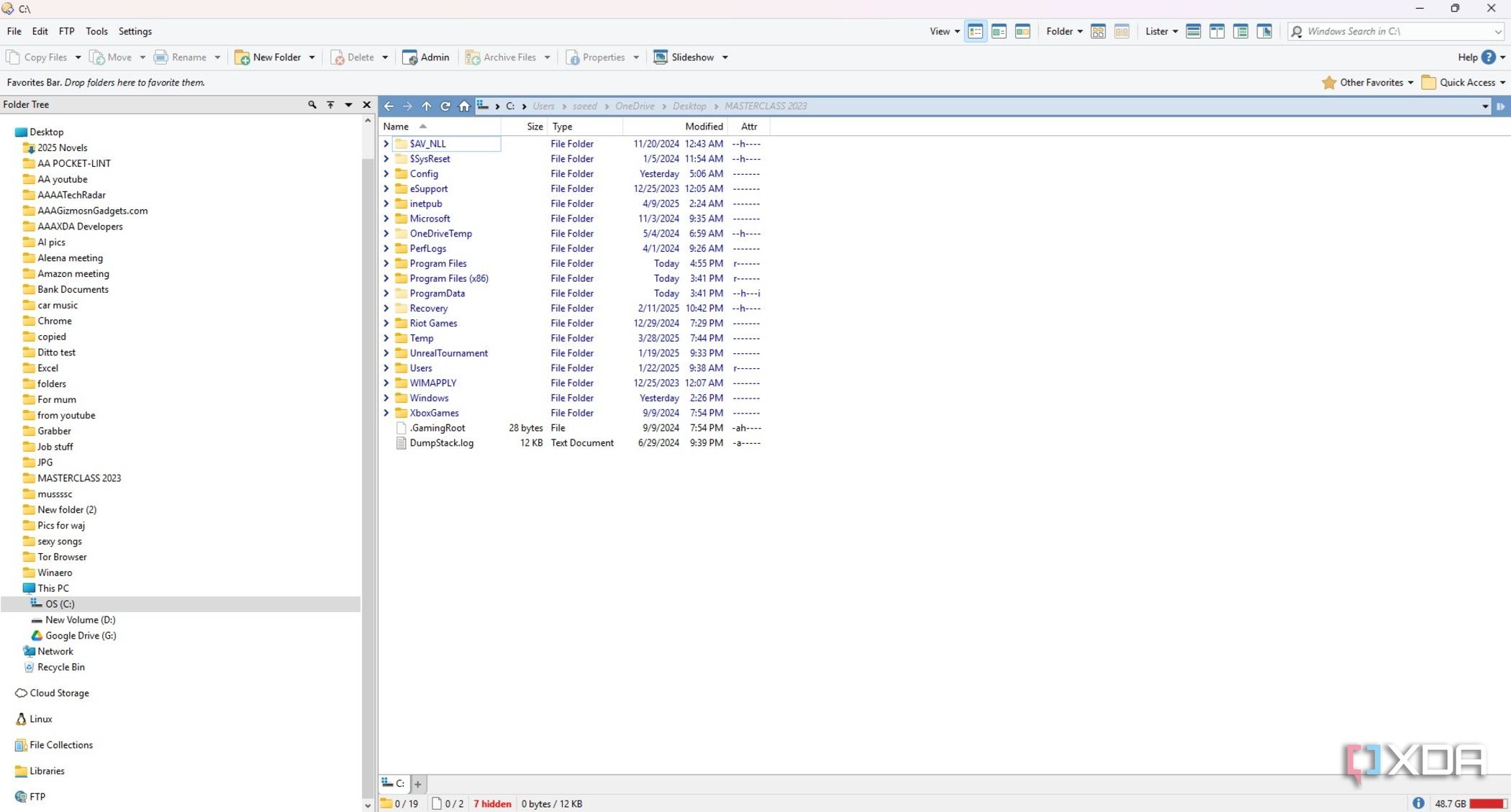
Task: Refresh the current folder listing
Action: 445,106
